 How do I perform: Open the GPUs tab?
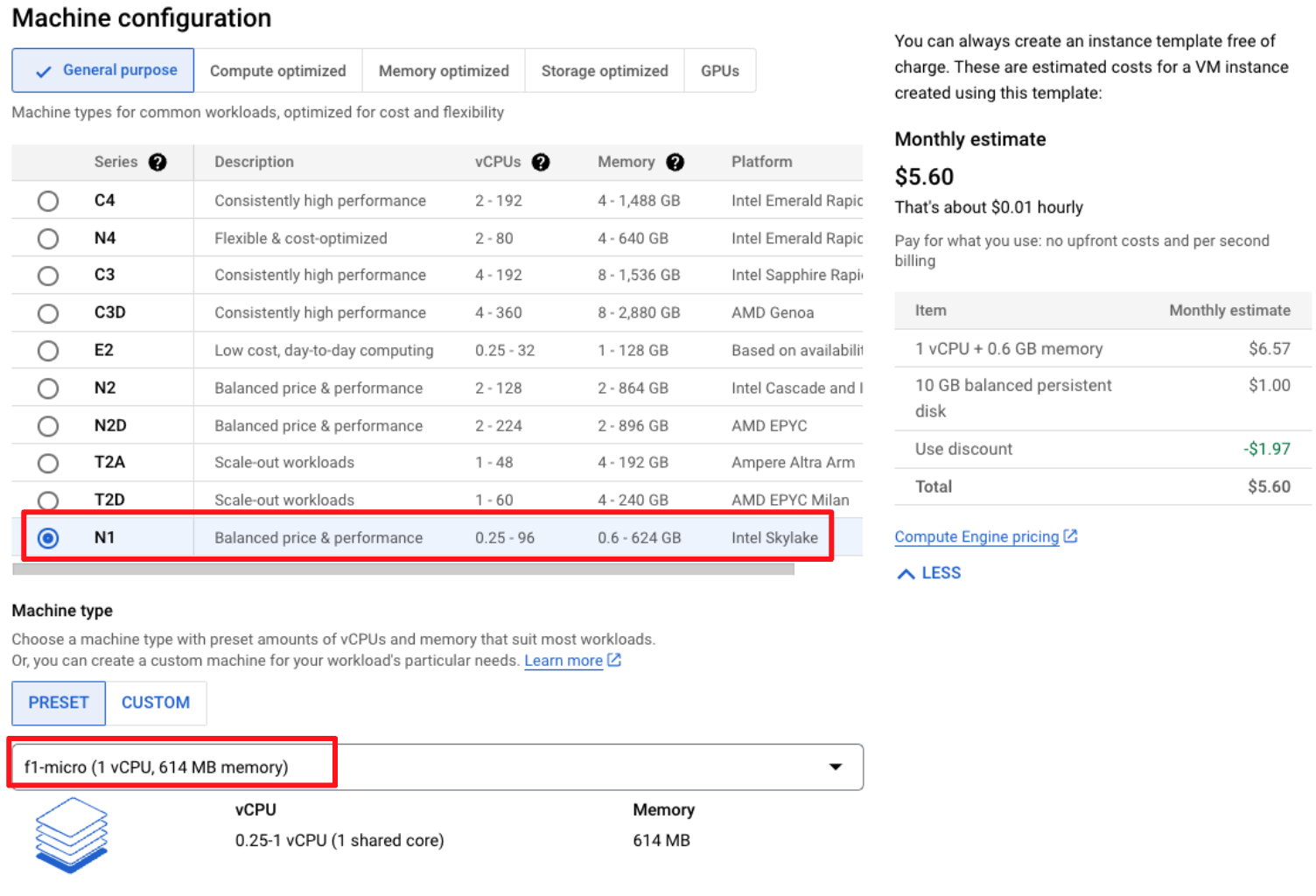pyautogui.click(x=719, y=71)
